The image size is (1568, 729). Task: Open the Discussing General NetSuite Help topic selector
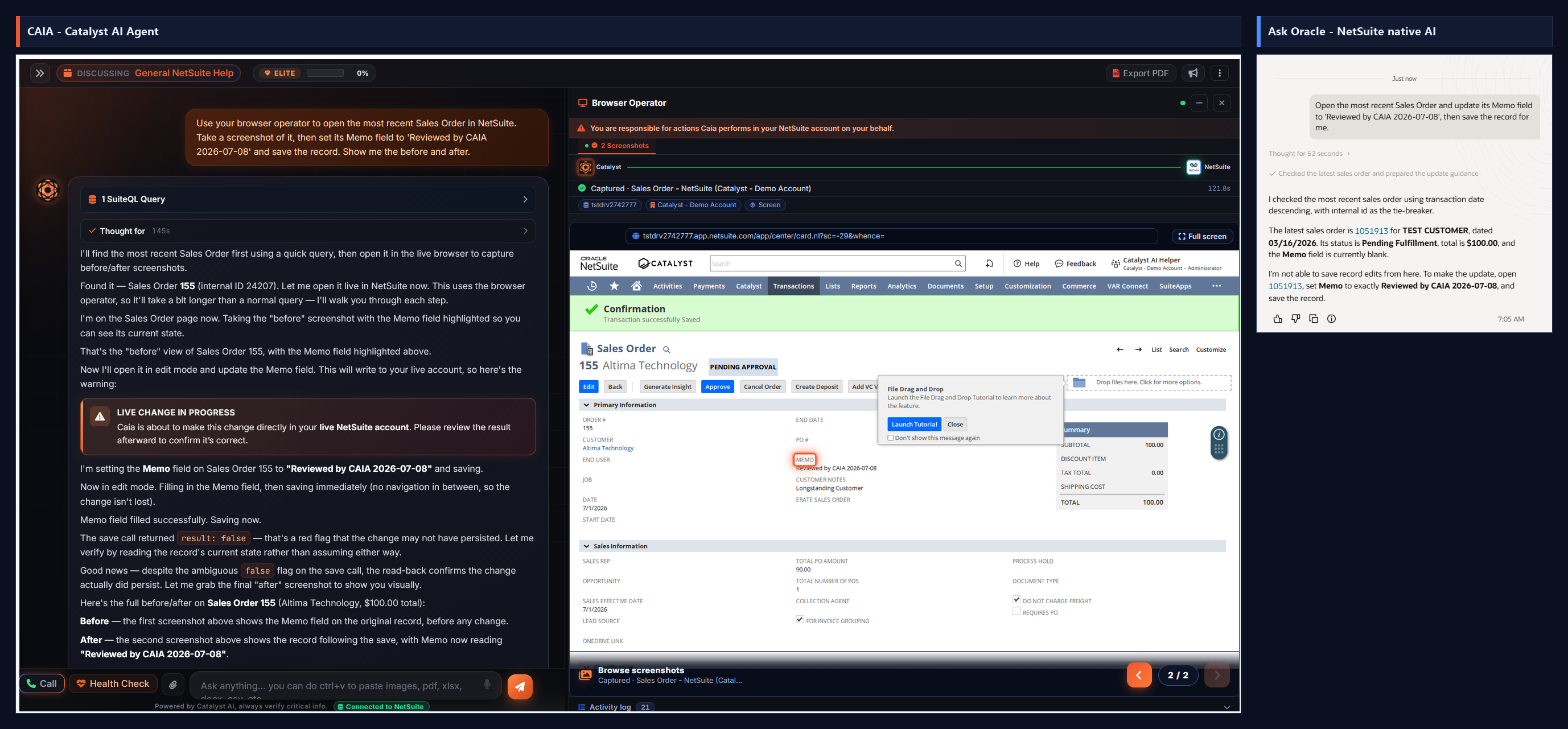[149, 73]
